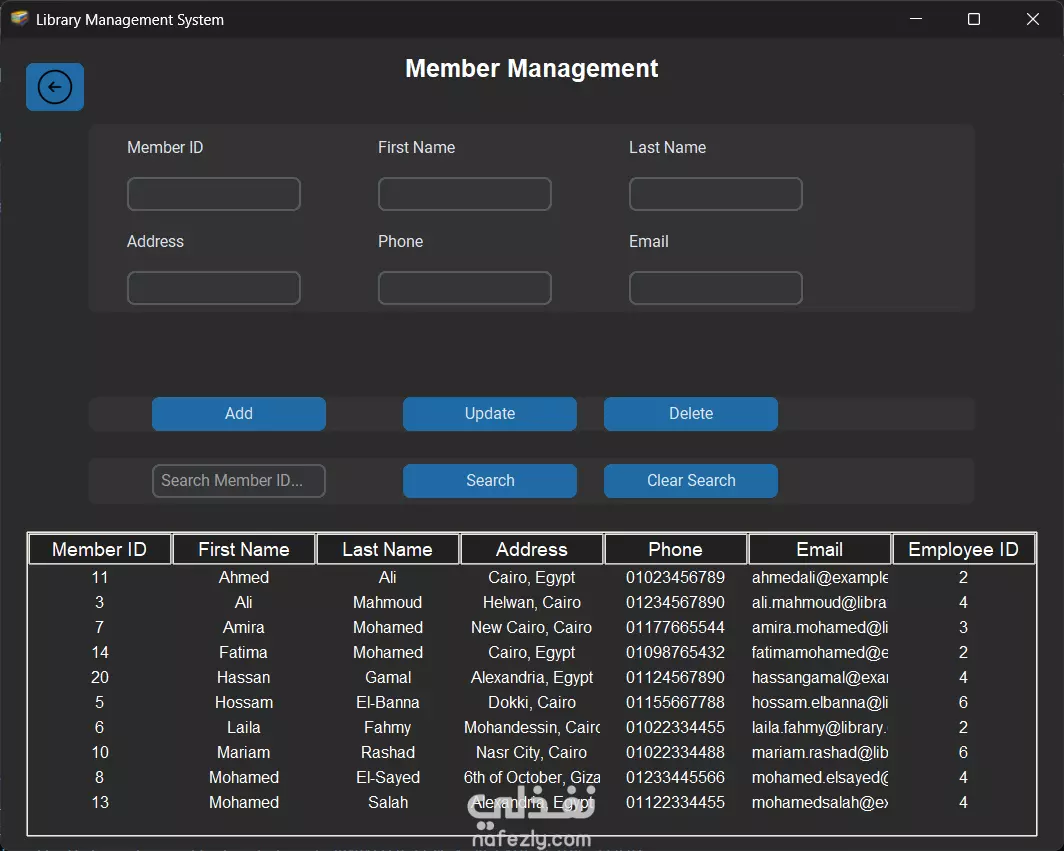Maximize the Library Management System window
The height and width of the screenshot is (851, 1064).
click(974, 19)
